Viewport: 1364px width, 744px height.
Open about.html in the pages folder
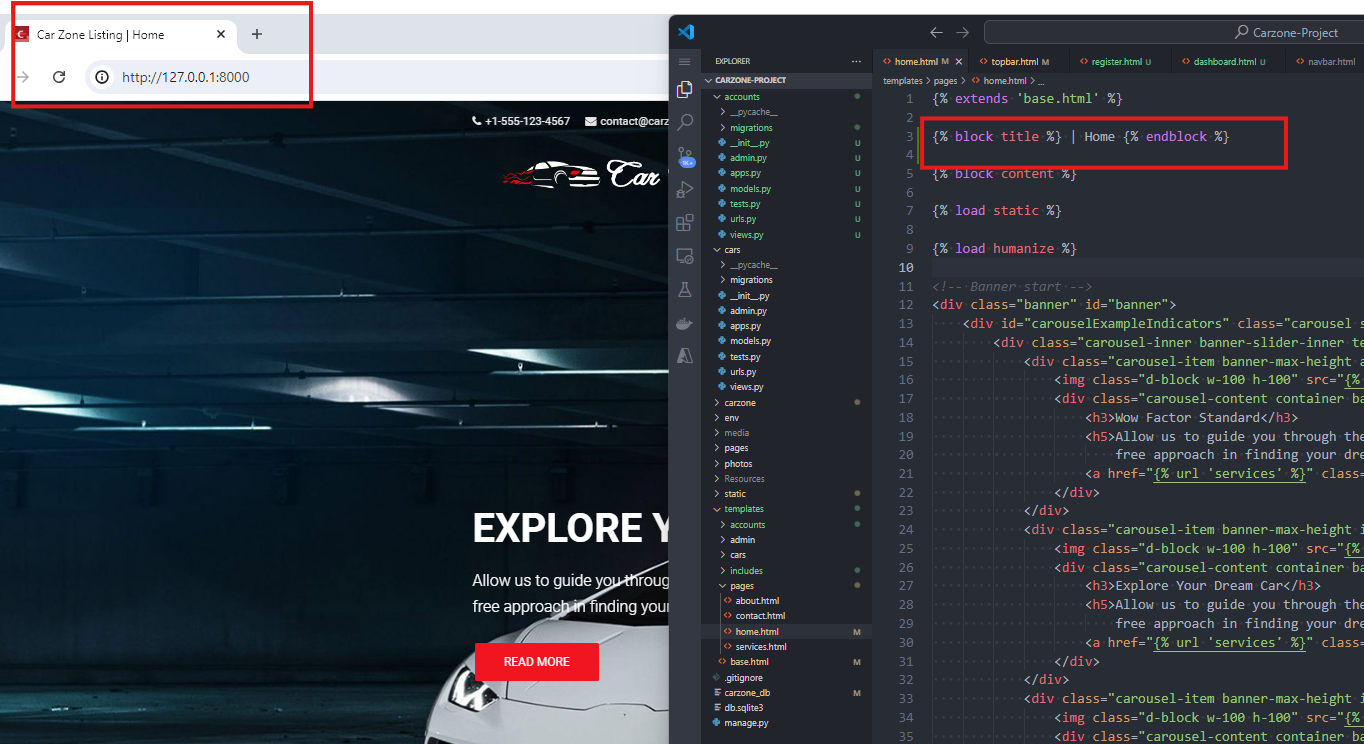pos(757,601)
